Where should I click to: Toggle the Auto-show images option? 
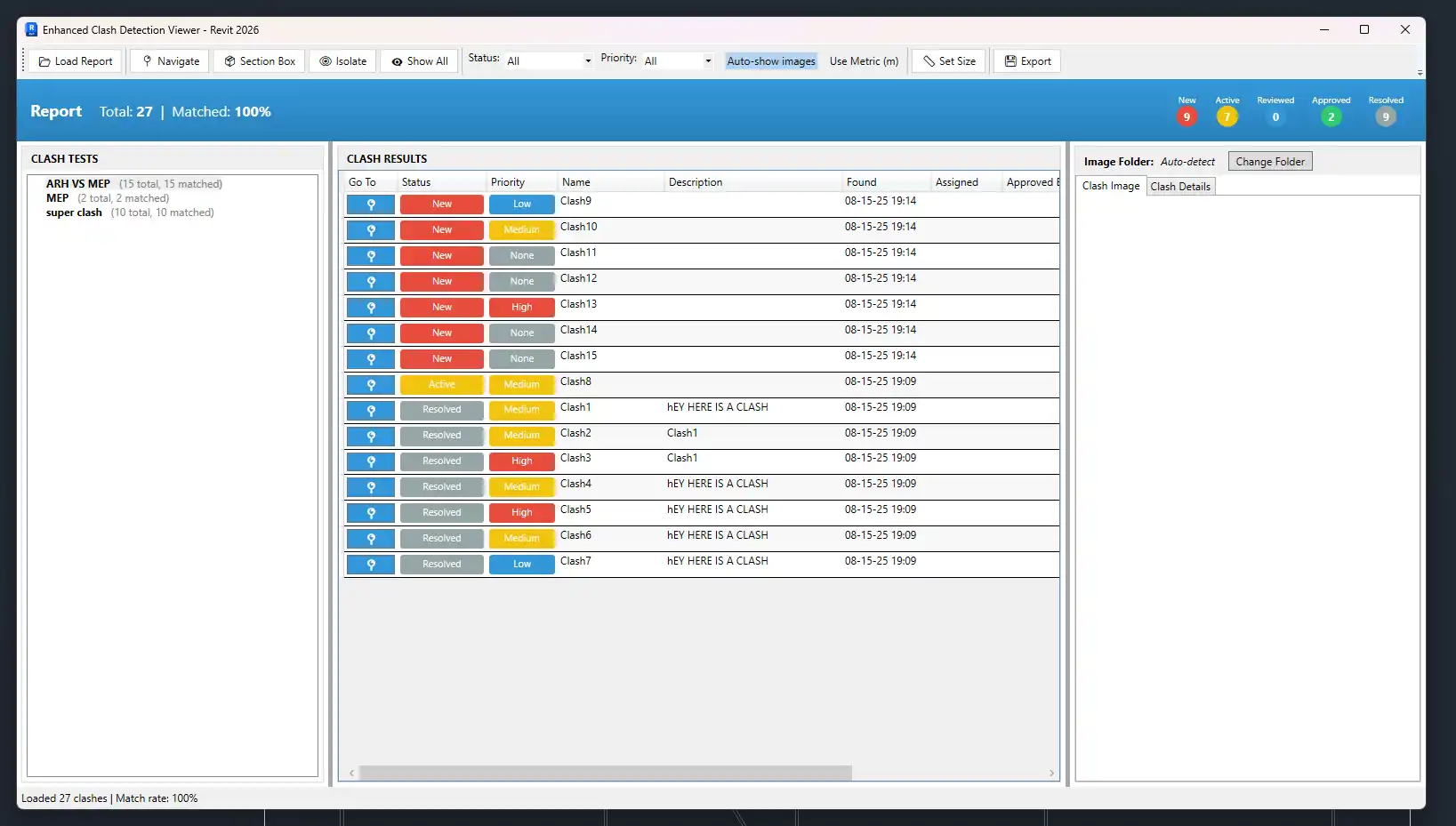click(770, 61)
